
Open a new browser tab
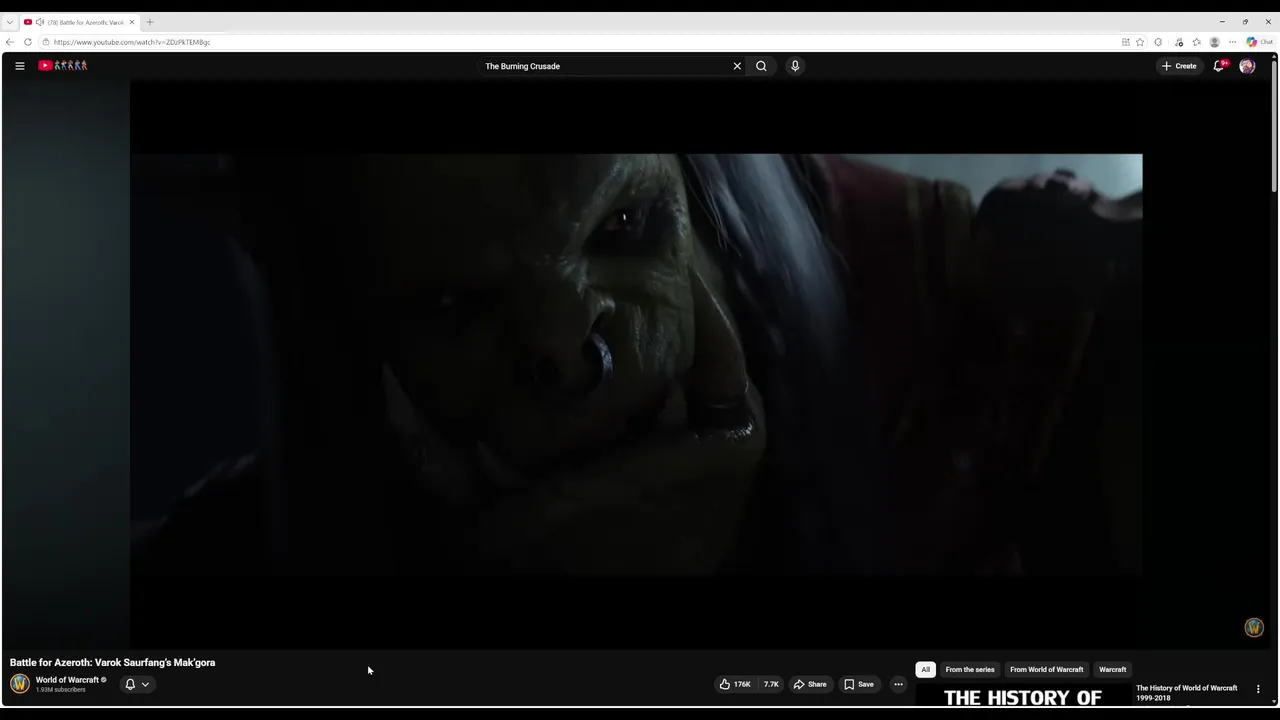coord(150,22)
